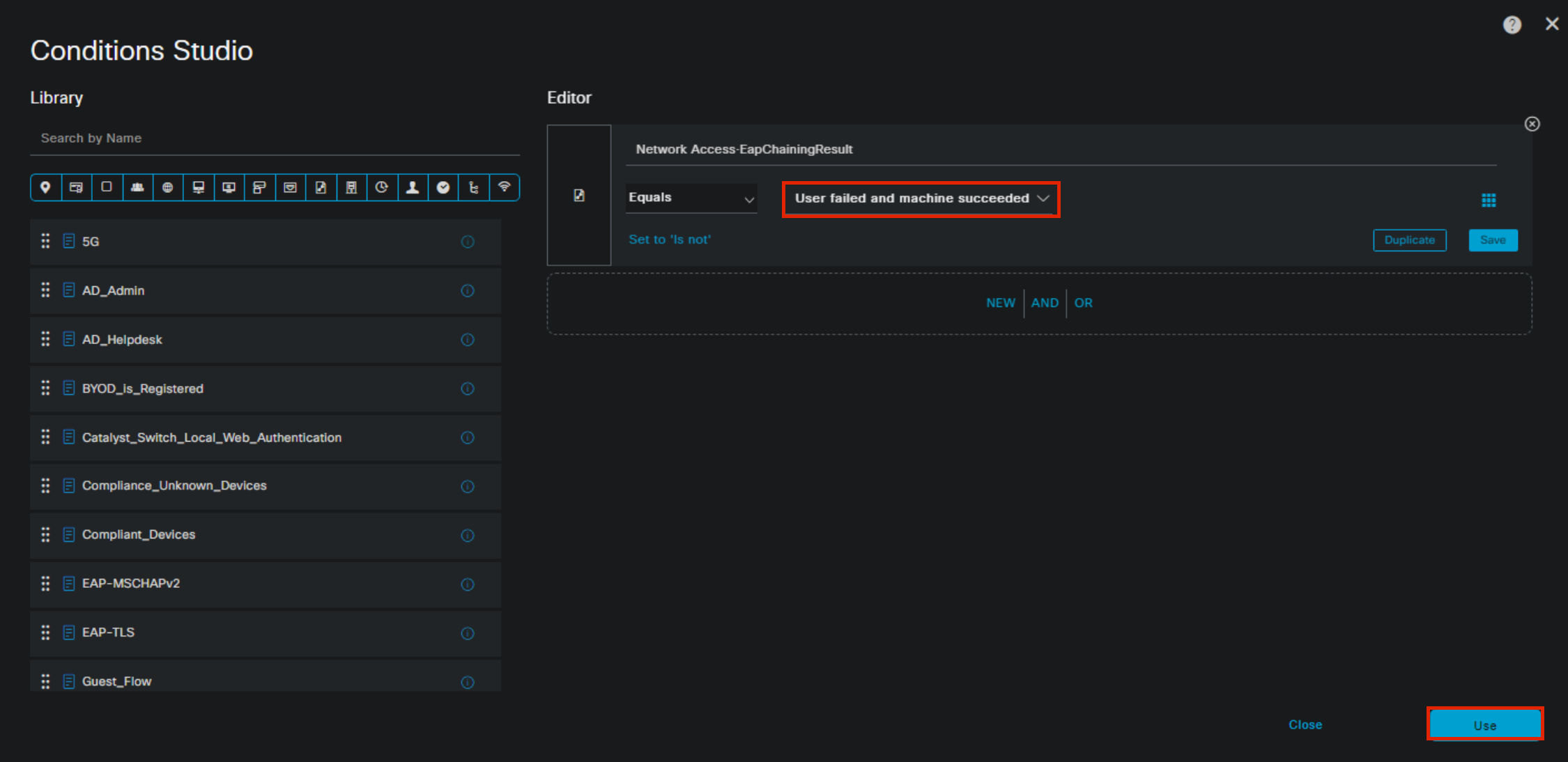This screenshot has height=762, width=1568.
Task: Select Catalyst_Switch_Local_Web_Authentication condition
Action: coord(266,437)
